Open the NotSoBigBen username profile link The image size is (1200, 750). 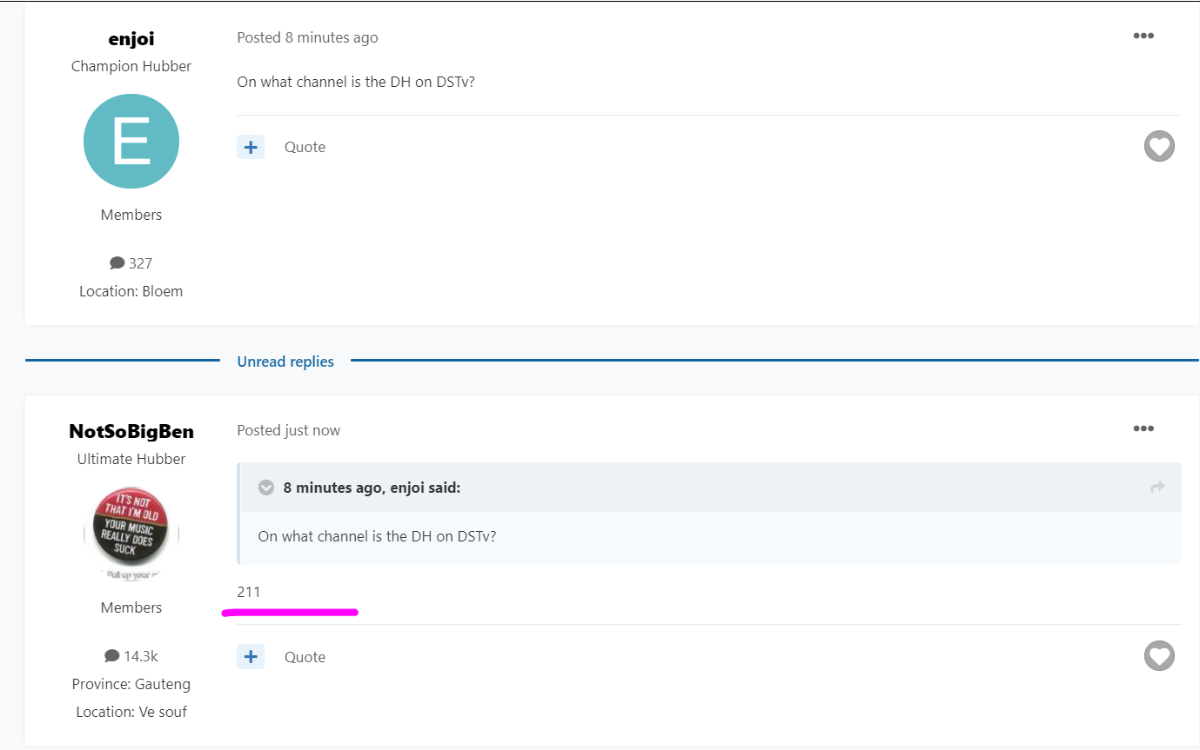point(131,431)
